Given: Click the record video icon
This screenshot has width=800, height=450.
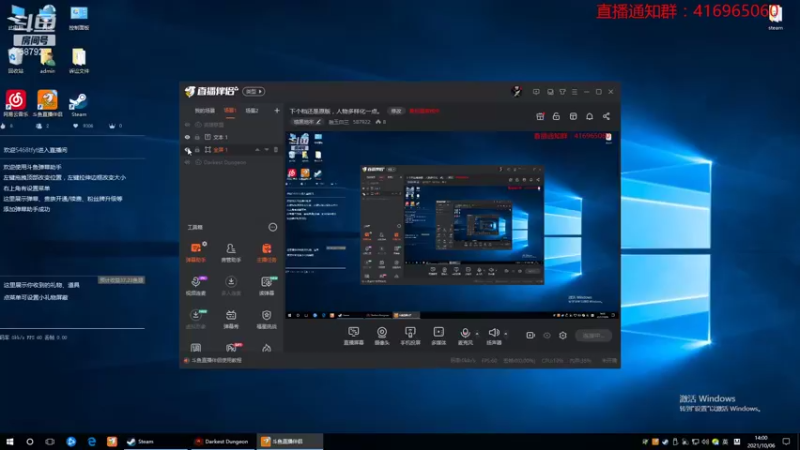Looking at the screenshot, I should pos(530,335).
